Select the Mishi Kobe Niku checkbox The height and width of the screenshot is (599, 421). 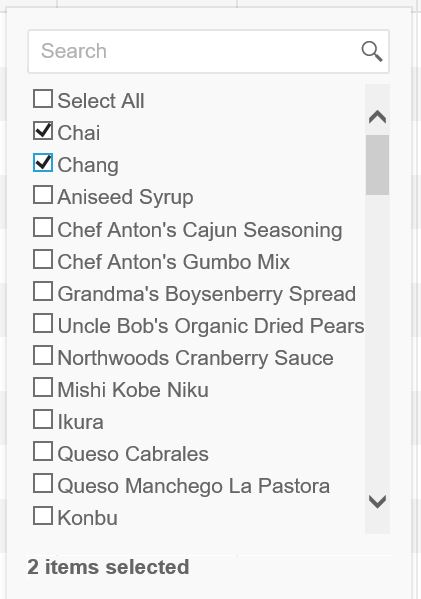[43, 387]
